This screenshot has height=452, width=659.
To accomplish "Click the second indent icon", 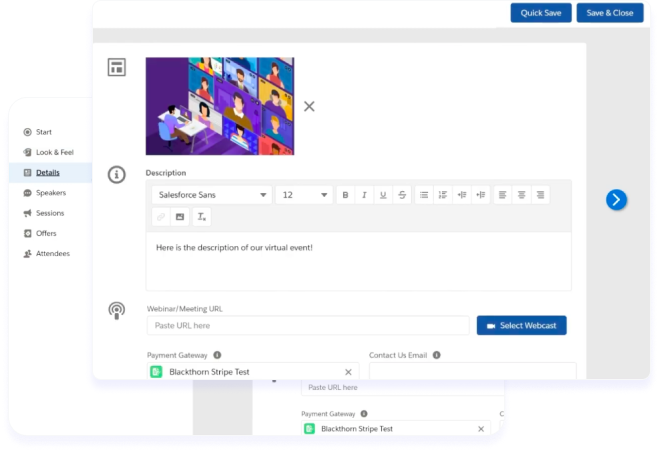I will (481, 195).
